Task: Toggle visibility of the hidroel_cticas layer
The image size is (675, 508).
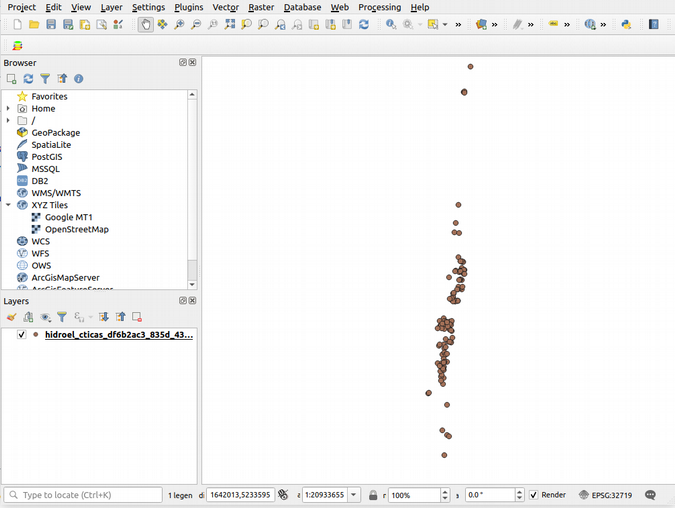Action: click(x=21, y=335)
